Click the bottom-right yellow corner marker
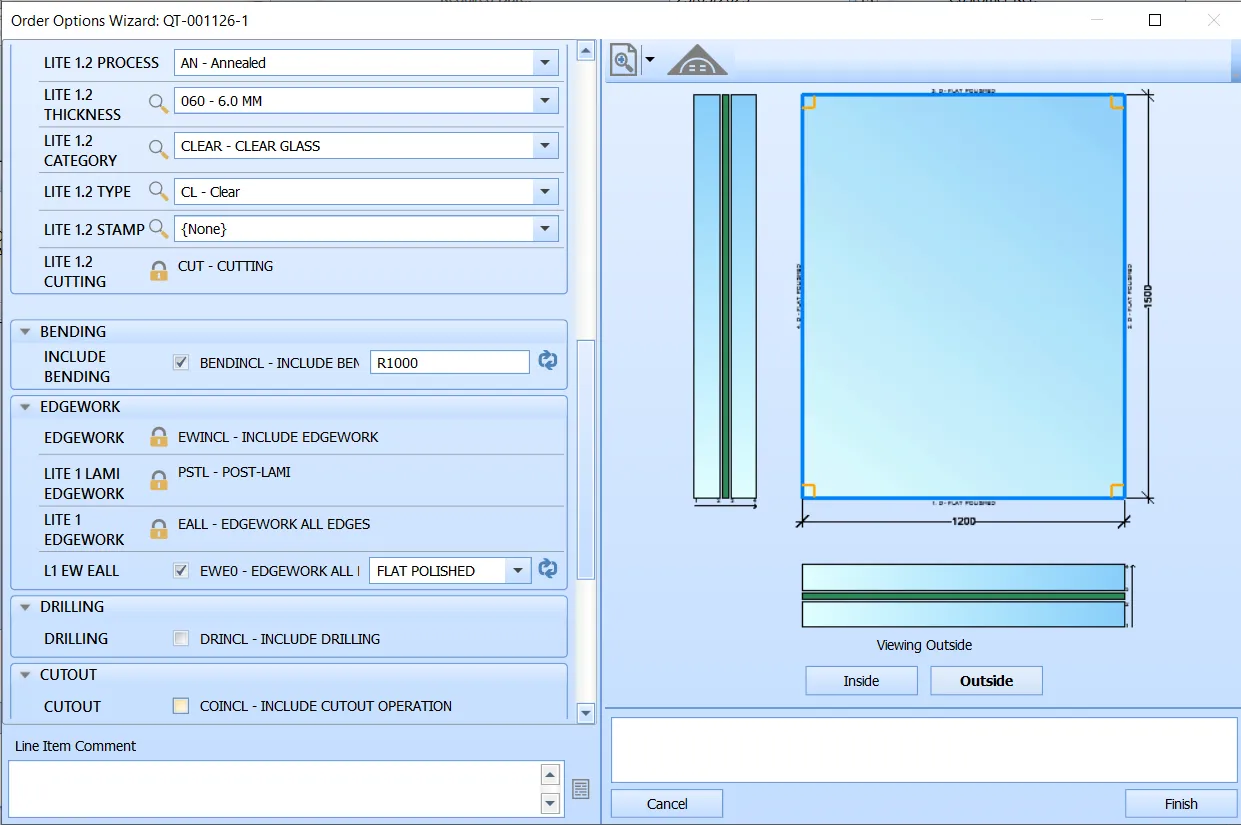 1117,490
